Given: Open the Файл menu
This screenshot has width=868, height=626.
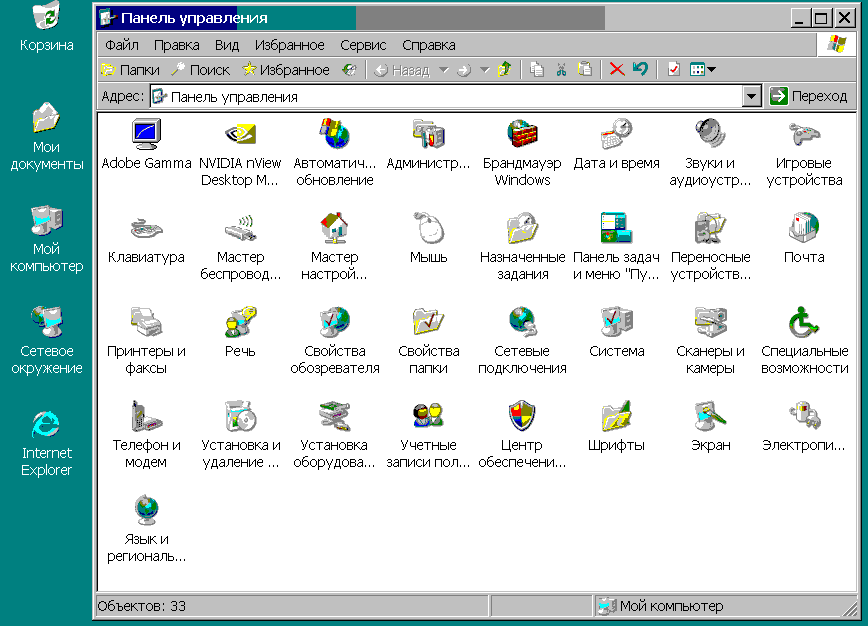Looking at the screenshot, I should [x=122, y=45].
